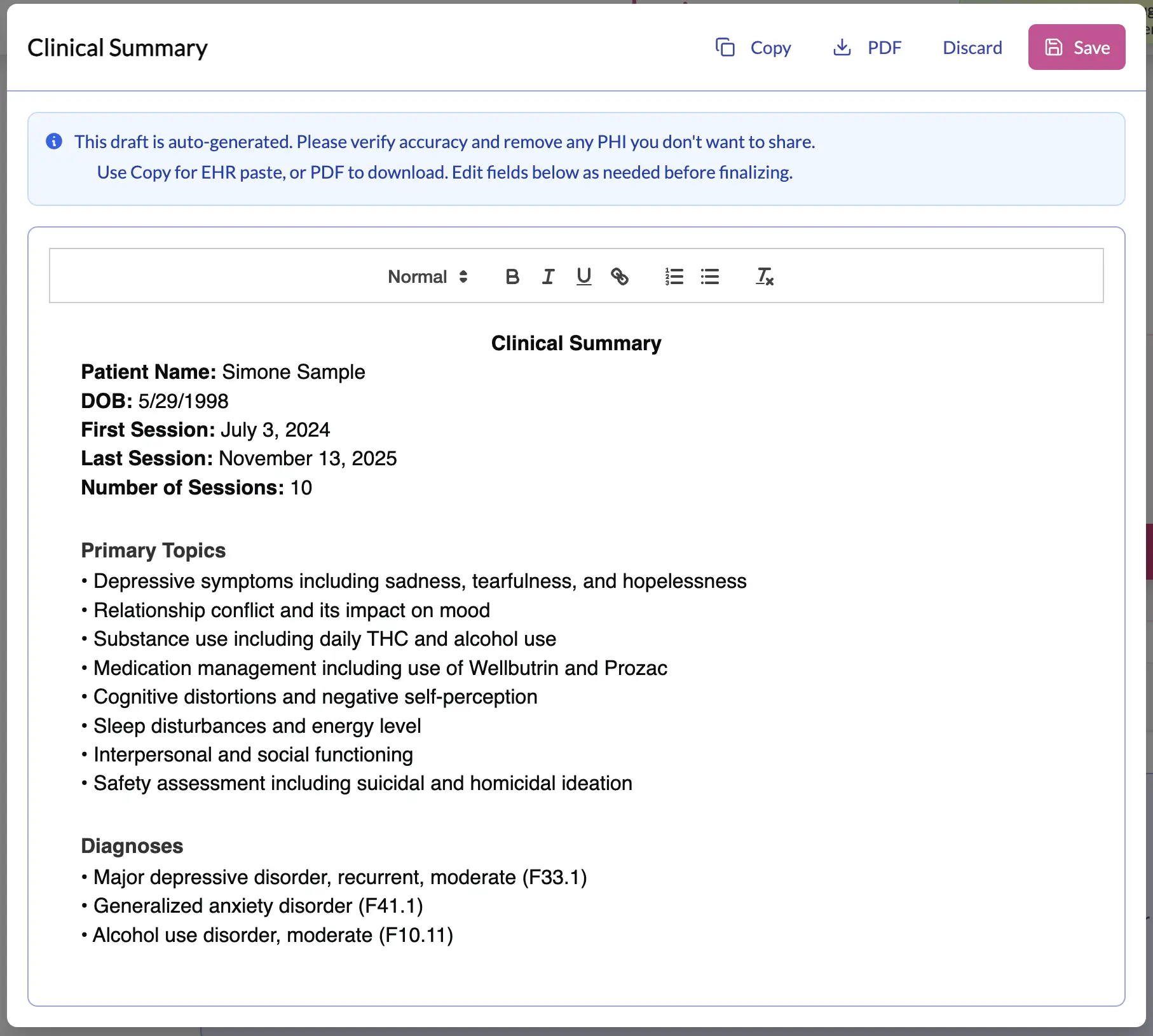This screenshot has height=1036, width=1153.
Task: Expand the text style selector arrows
Action: [463, 276]
